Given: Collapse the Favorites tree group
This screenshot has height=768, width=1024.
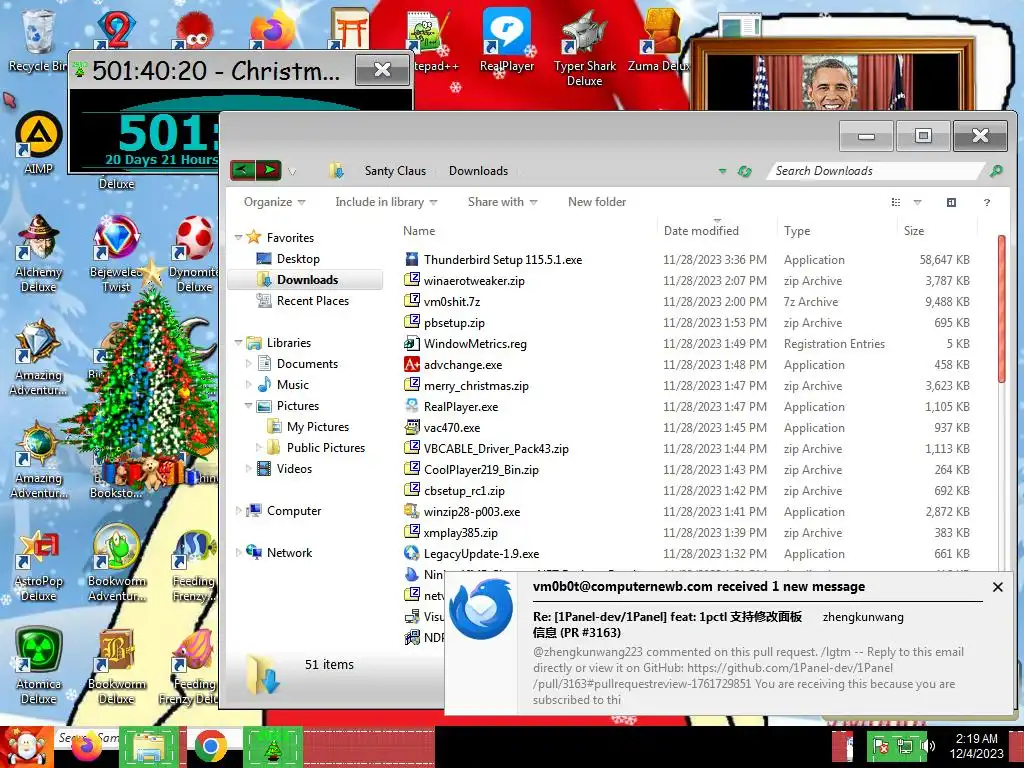Looking at the screenshot, I should click(238, 238).
